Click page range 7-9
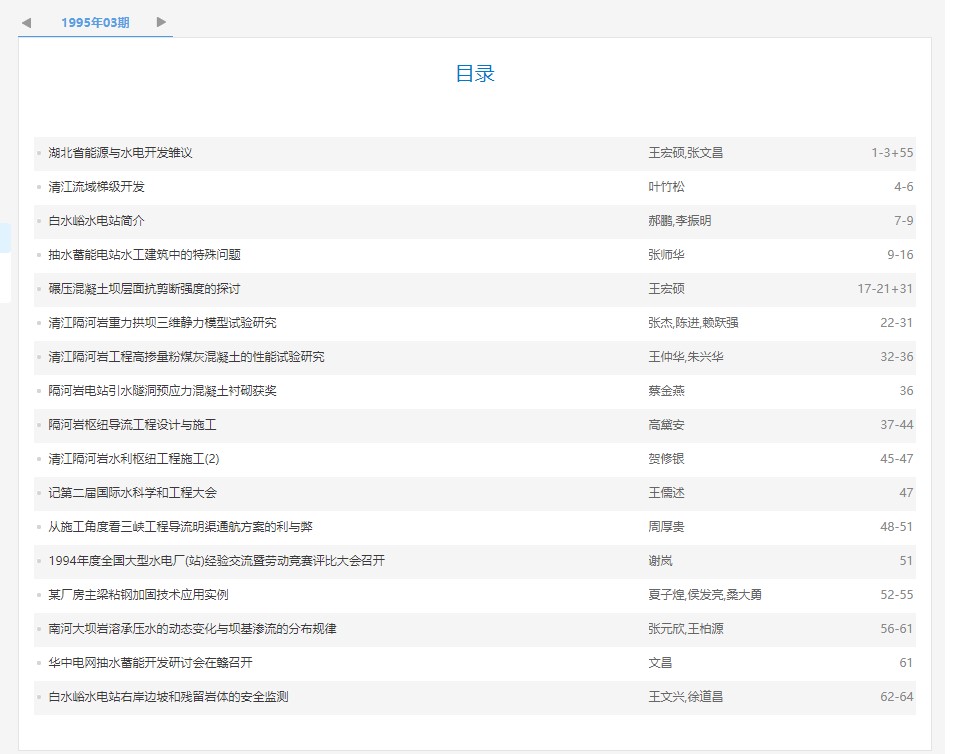Screen dimensions: 964x754 tap(904, 221)
